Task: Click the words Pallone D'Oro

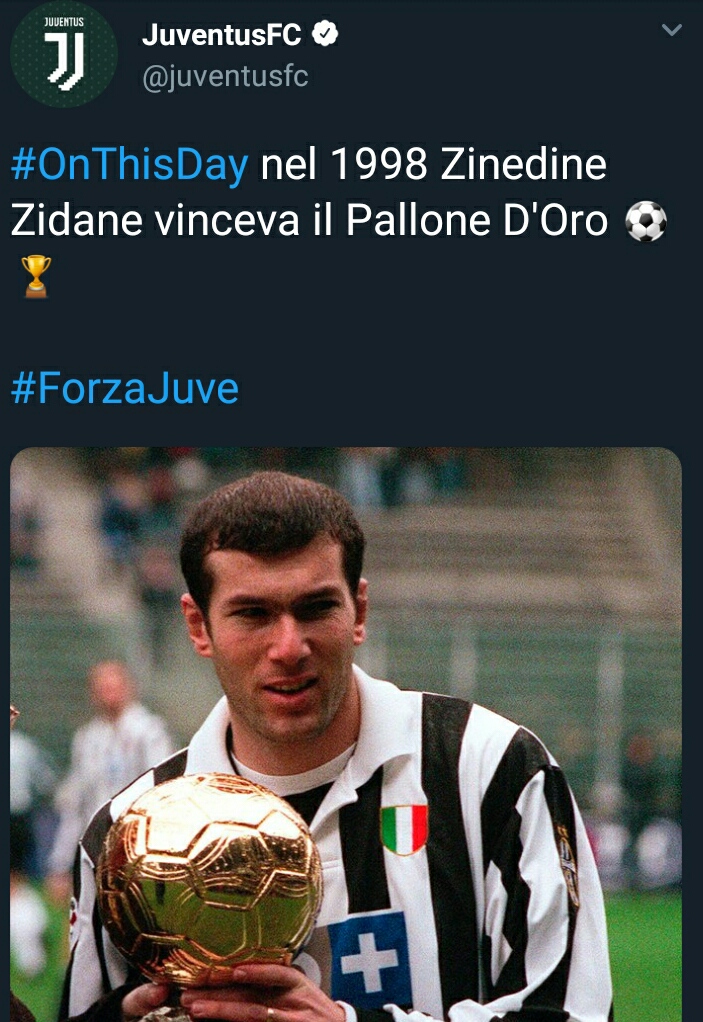Action: coord(477,221)
